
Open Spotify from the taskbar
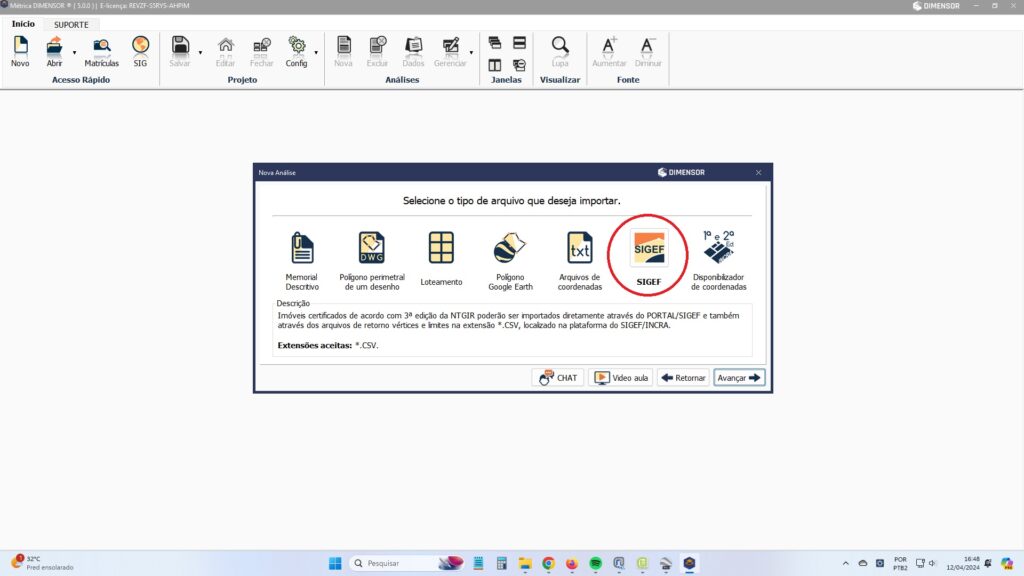tap(596, 563)
